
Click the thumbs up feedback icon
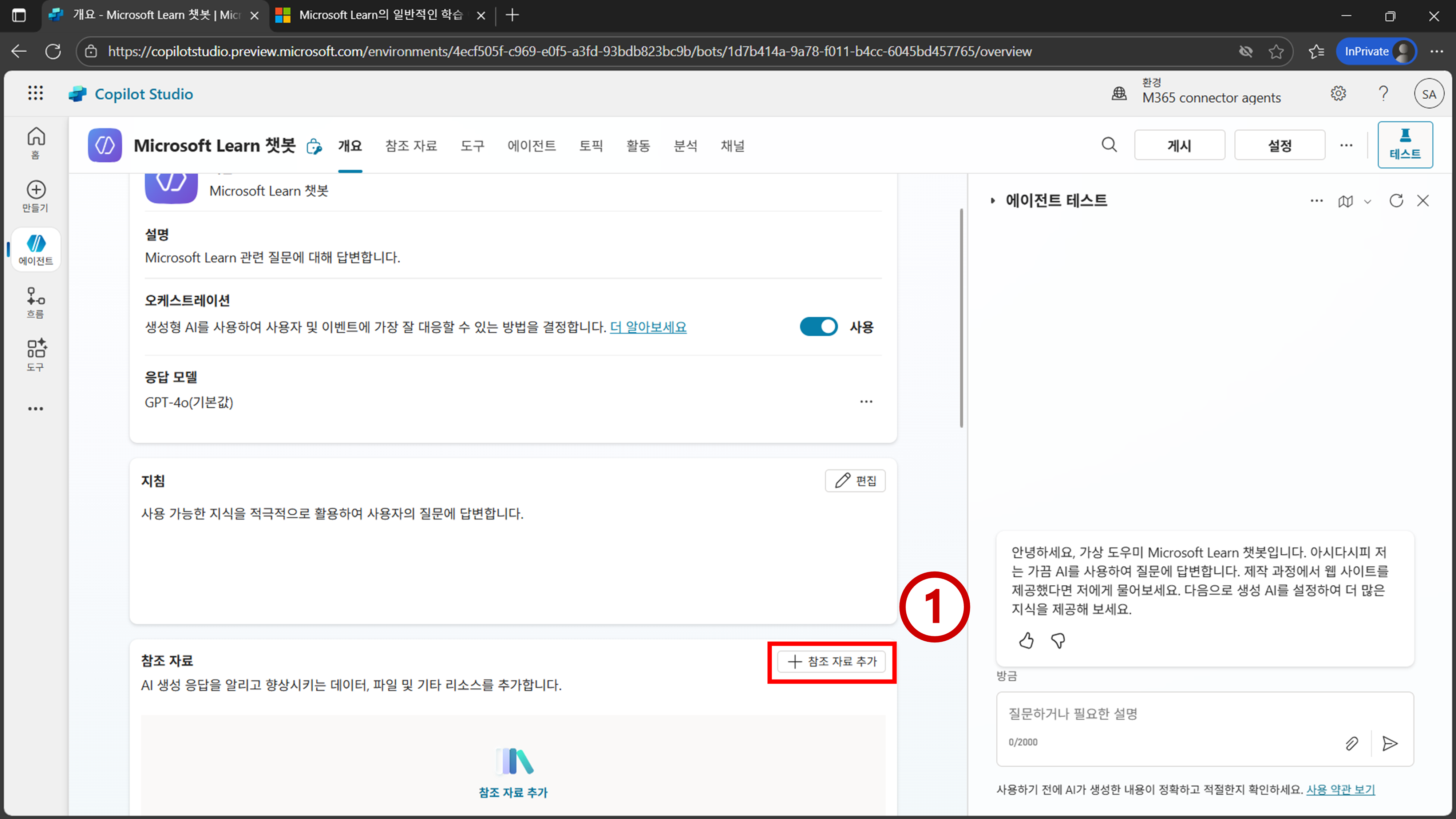[1026, 640]
